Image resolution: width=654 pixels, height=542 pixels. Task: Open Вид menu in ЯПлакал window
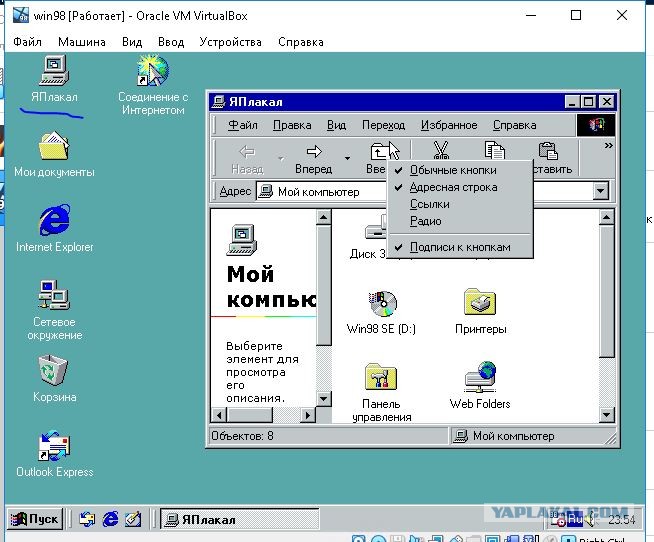336,125
